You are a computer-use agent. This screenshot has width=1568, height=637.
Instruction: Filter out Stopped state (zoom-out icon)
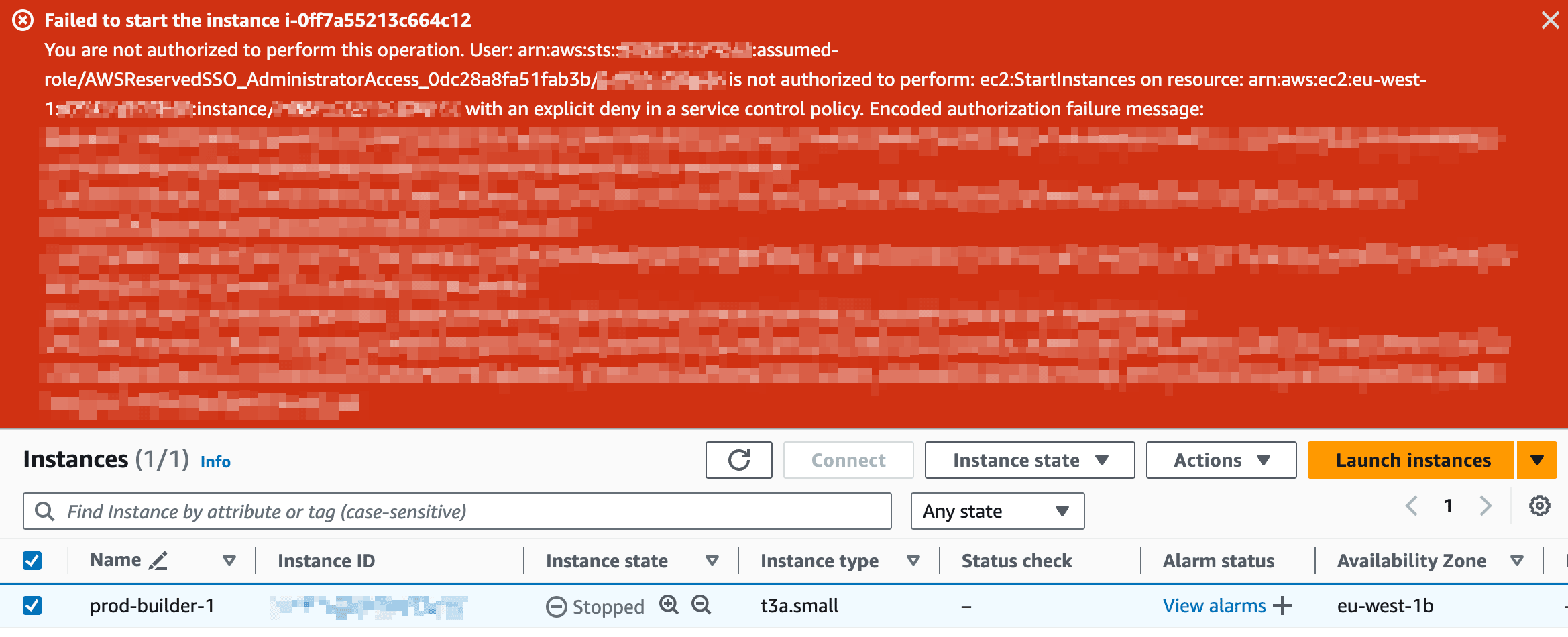click(x=701, y=605)
